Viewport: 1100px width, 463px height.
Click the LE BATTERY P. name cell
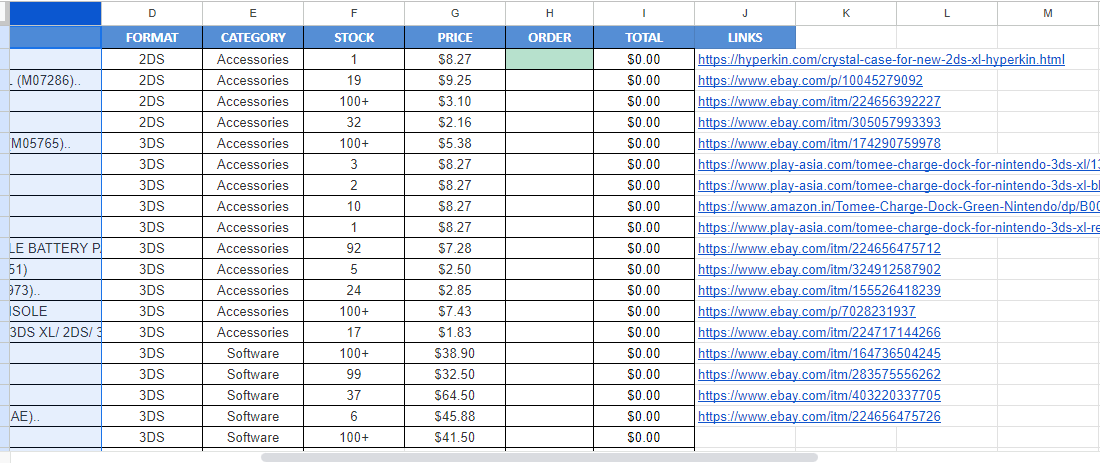[x=56, y=248]
